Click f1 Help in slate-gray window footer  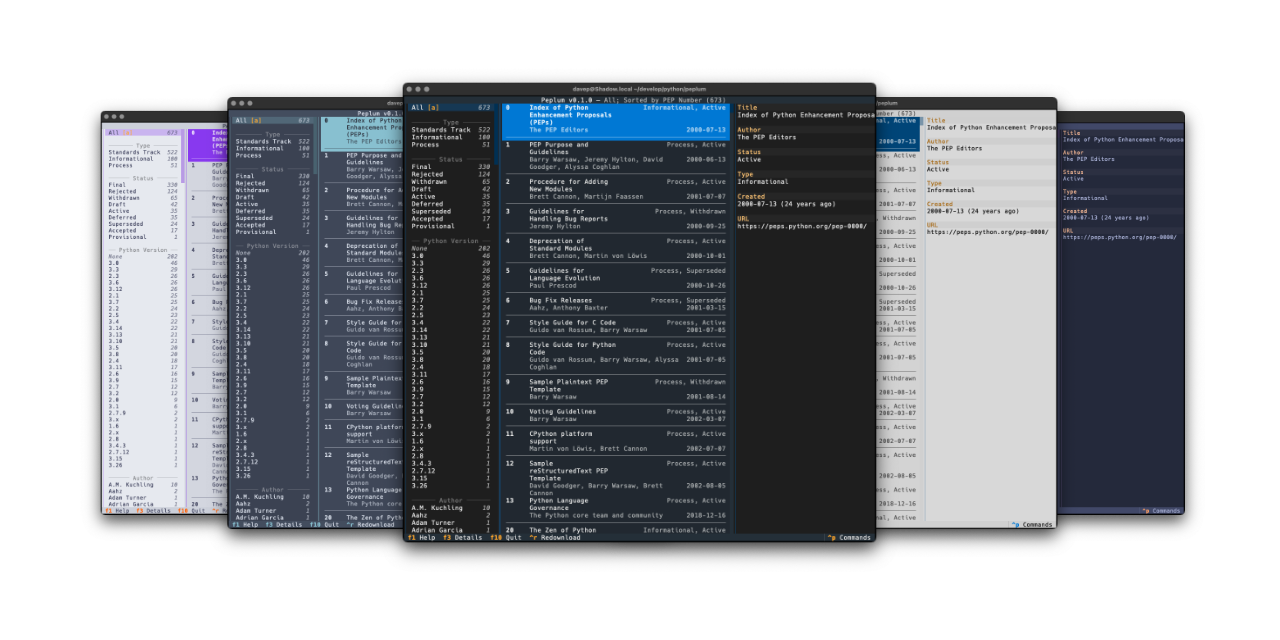pos(247,524)
